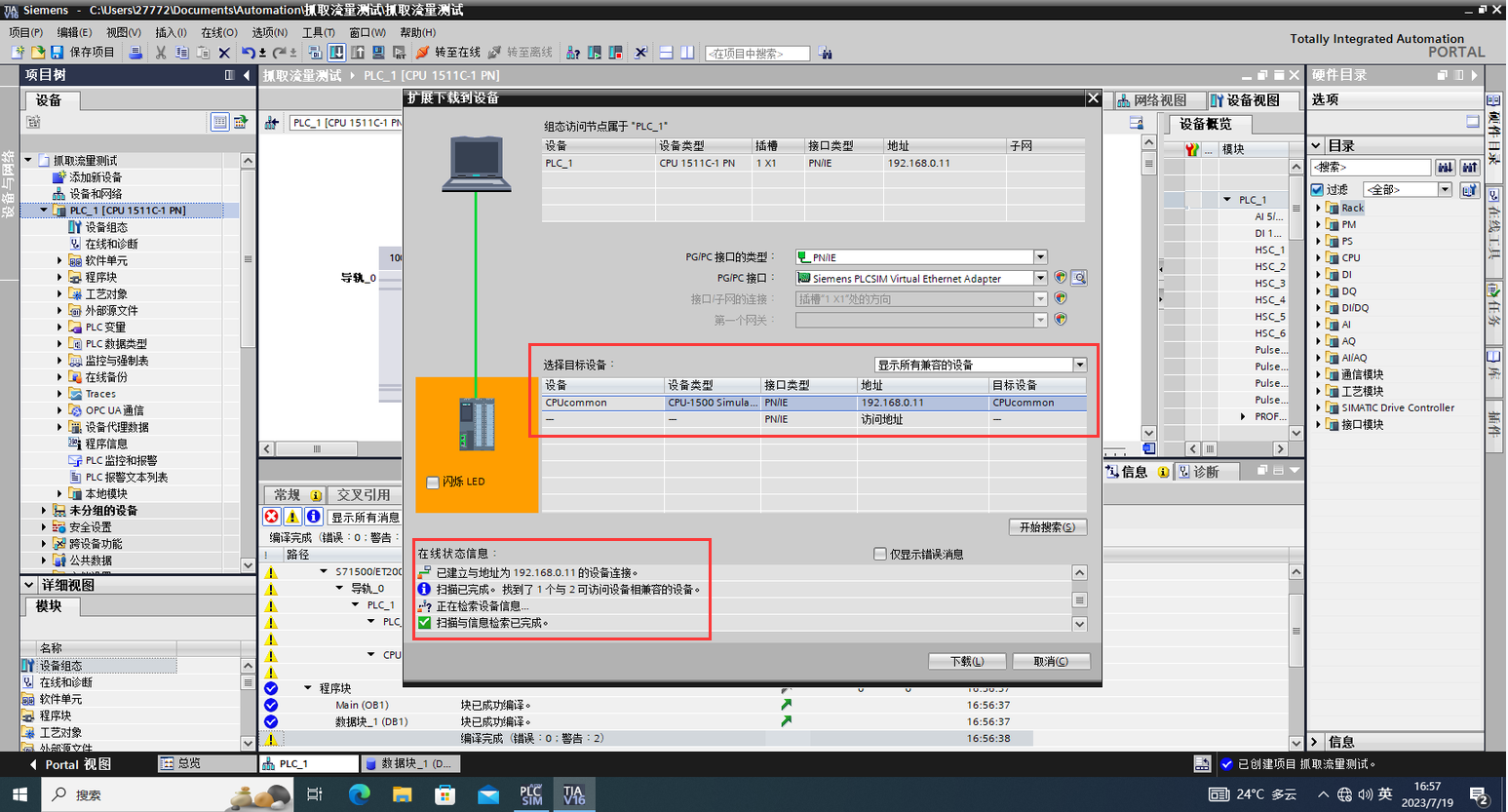1508x812 pixels.
Task: Select 设备组态 in the project tree
Action: [x=106, y=227]
